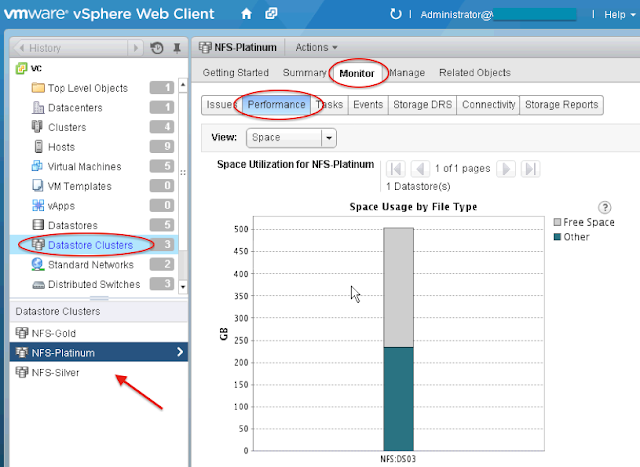
Task: Jump to first page of datastores
Action: coord(396,169)
